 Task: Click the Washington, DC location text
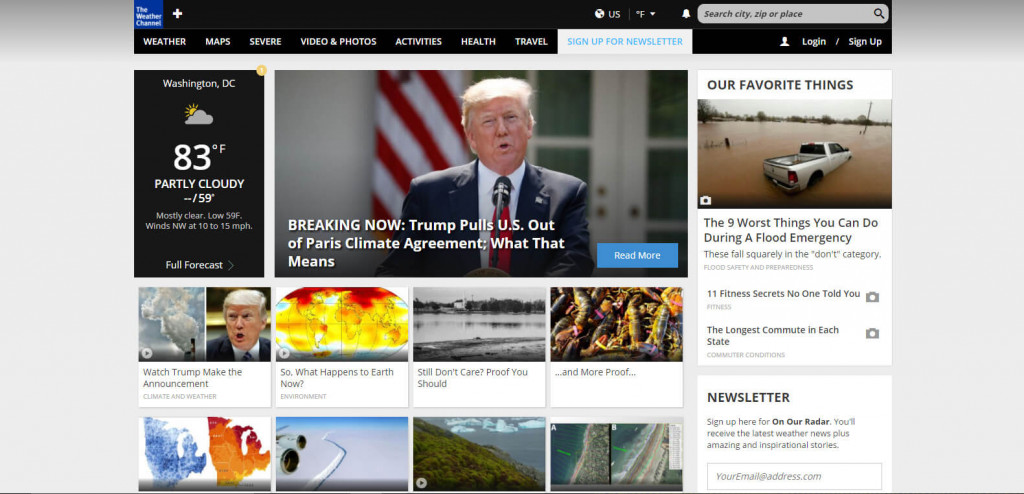click(199, 84)
